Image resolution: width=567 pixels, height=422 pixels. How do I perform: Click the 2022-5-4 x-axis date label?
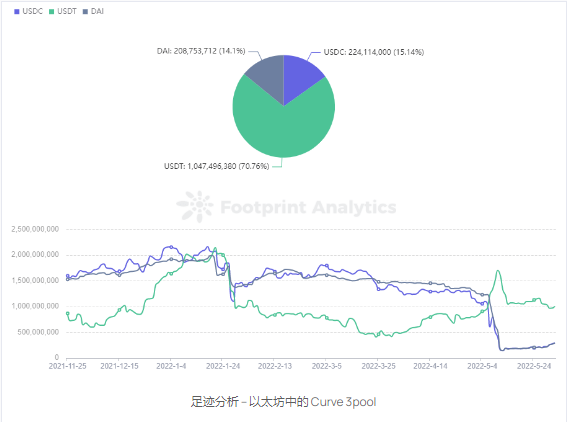[x=482, y=366]
